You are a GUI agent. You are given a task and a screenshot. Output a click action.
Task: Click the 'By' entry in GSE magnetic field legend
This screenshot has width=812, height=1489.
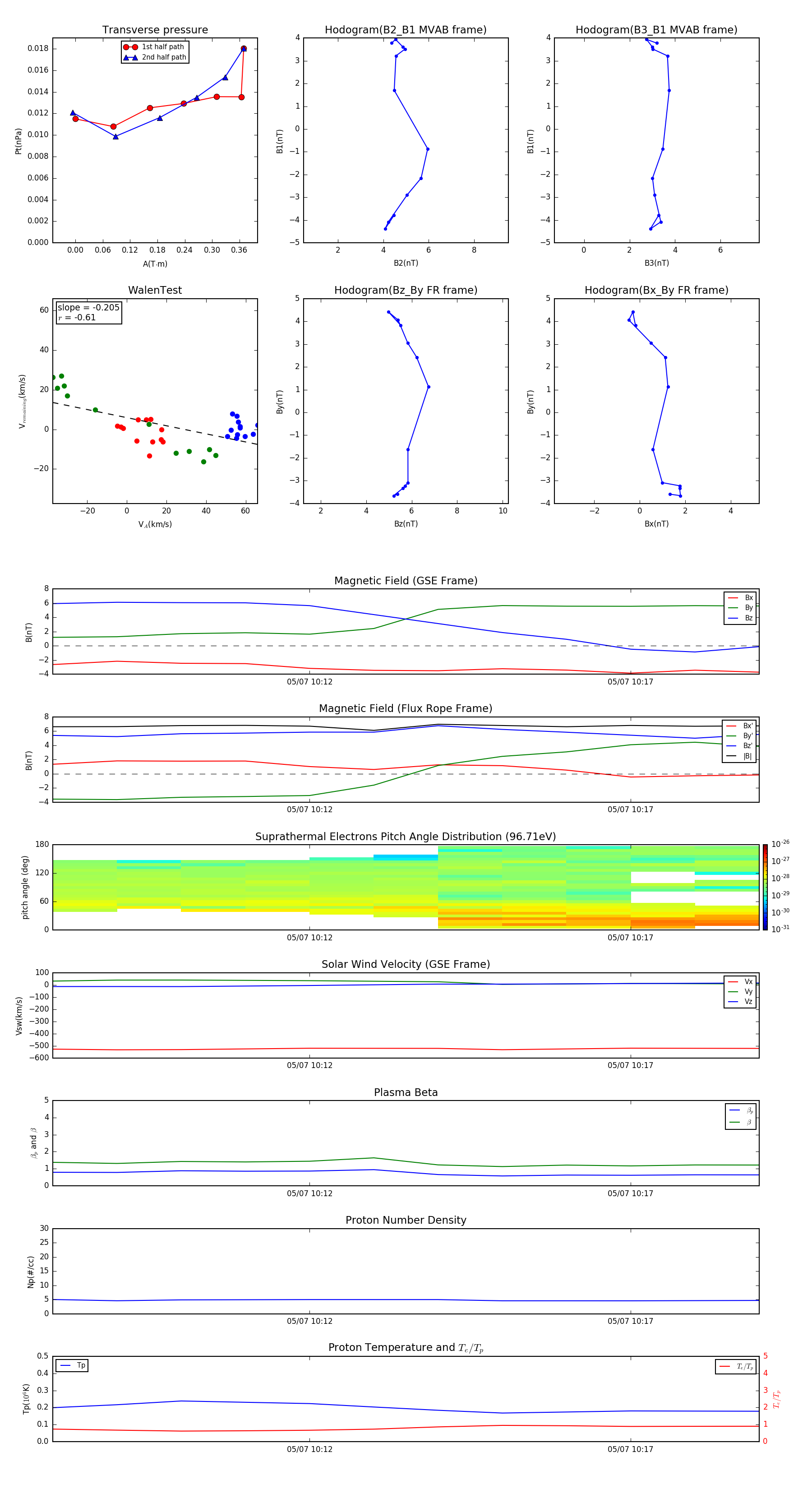pos(740,607)
